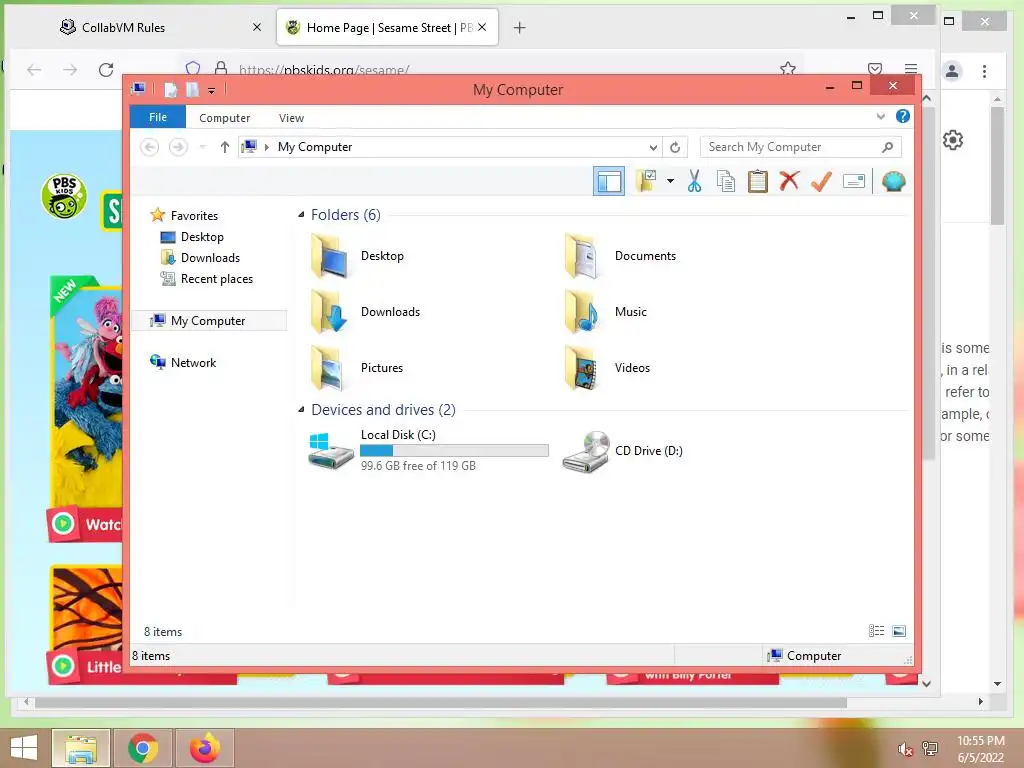Open a new Firefox tab
Viewport: 1024px width, 768px height.
point(519,27)
